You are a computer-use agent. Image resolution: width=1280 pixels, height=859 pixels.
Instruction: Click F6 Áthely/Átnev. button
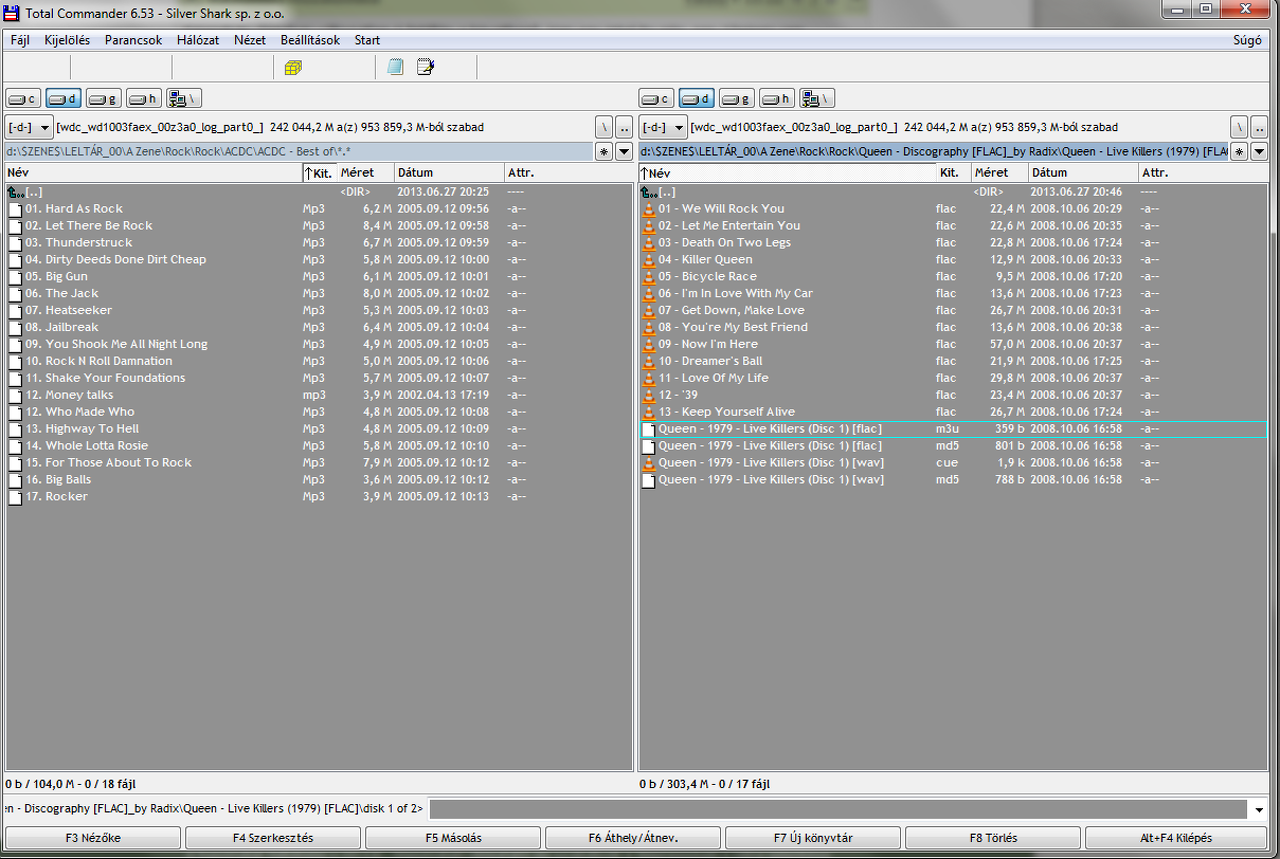point(633,838)
